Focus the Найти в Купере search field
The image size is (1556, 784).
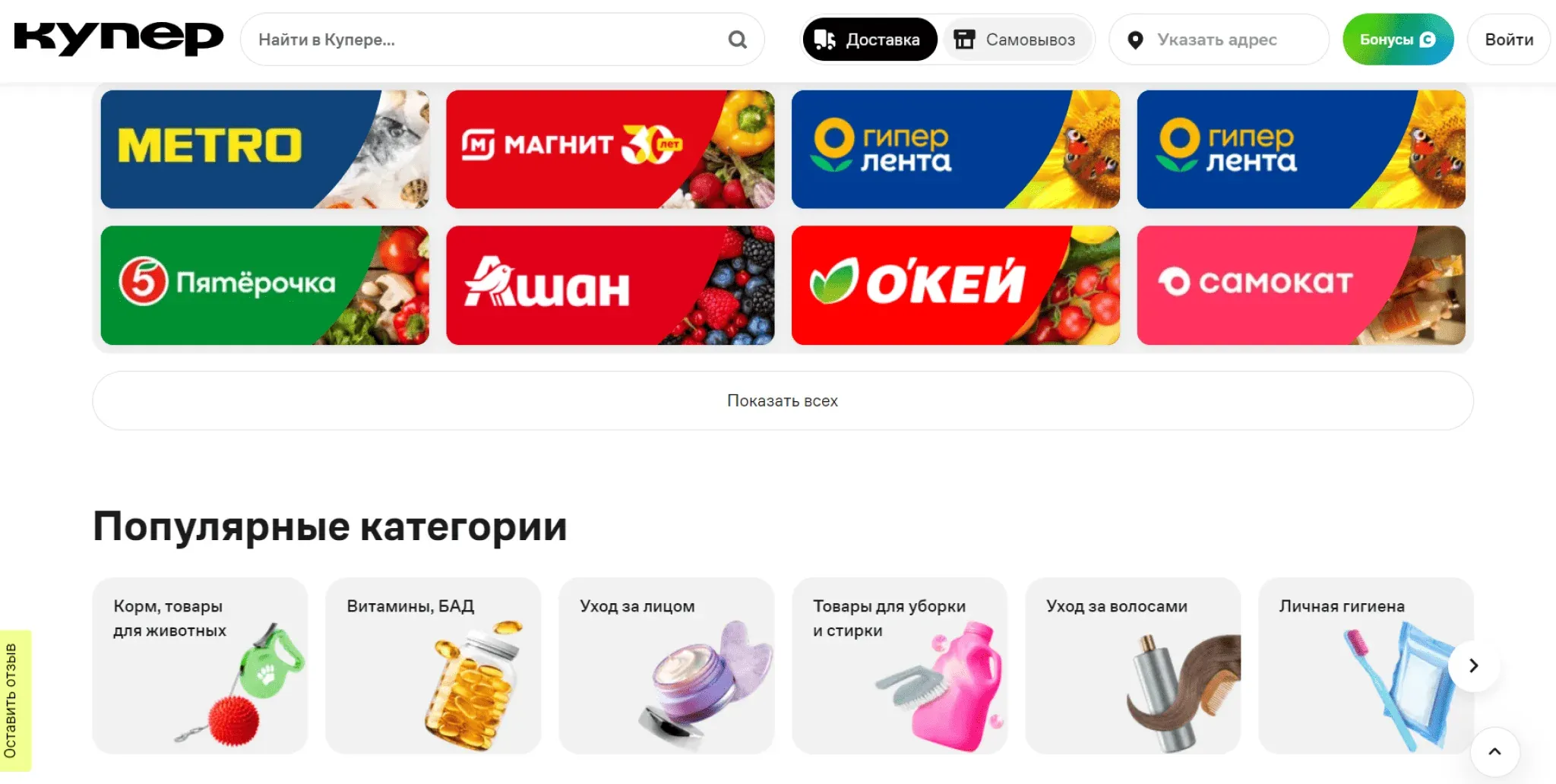tap(486, 40)
